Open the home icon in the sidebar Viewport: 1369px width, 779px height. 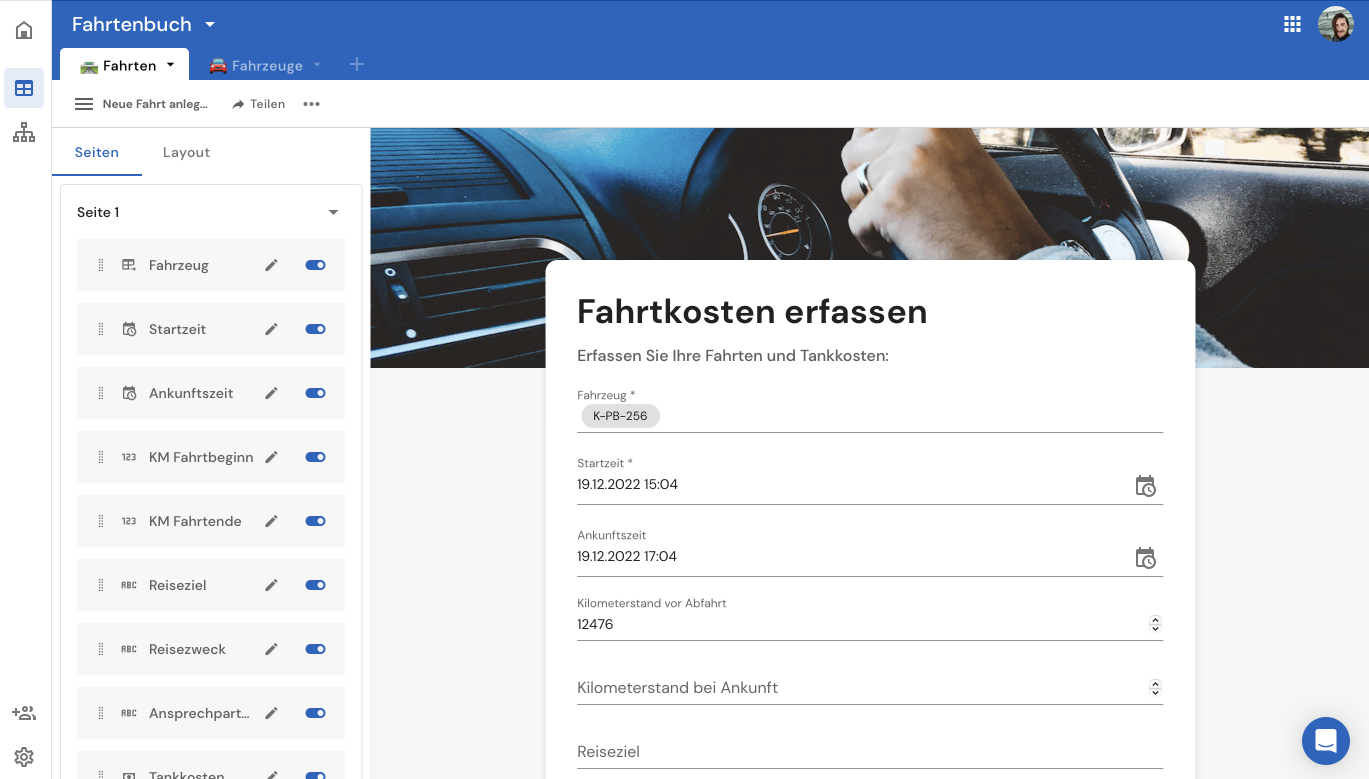tap(24, 30)
